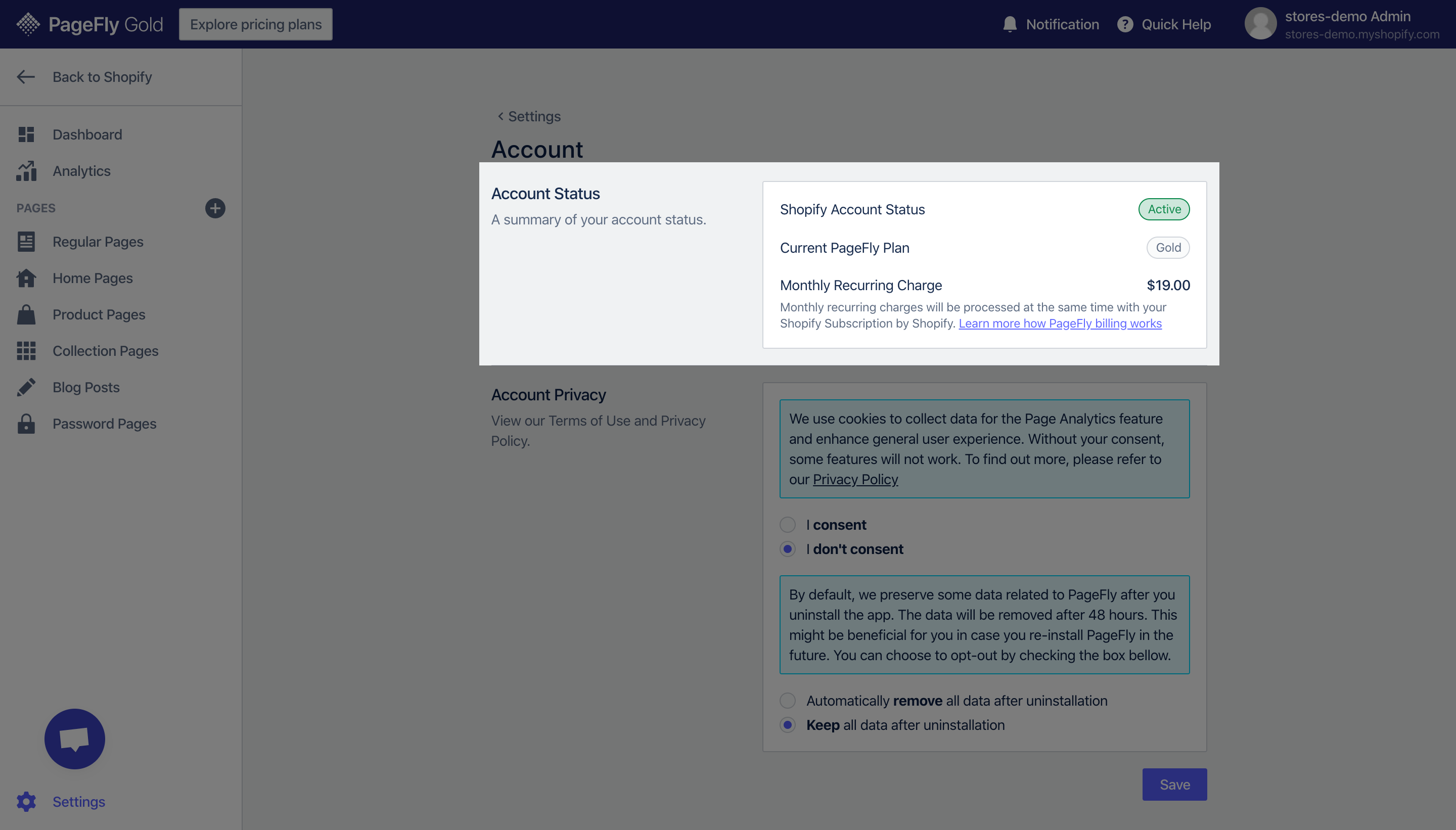Click the Account Status heading
Screen dimensions: 1456x830
click(545, 194)
